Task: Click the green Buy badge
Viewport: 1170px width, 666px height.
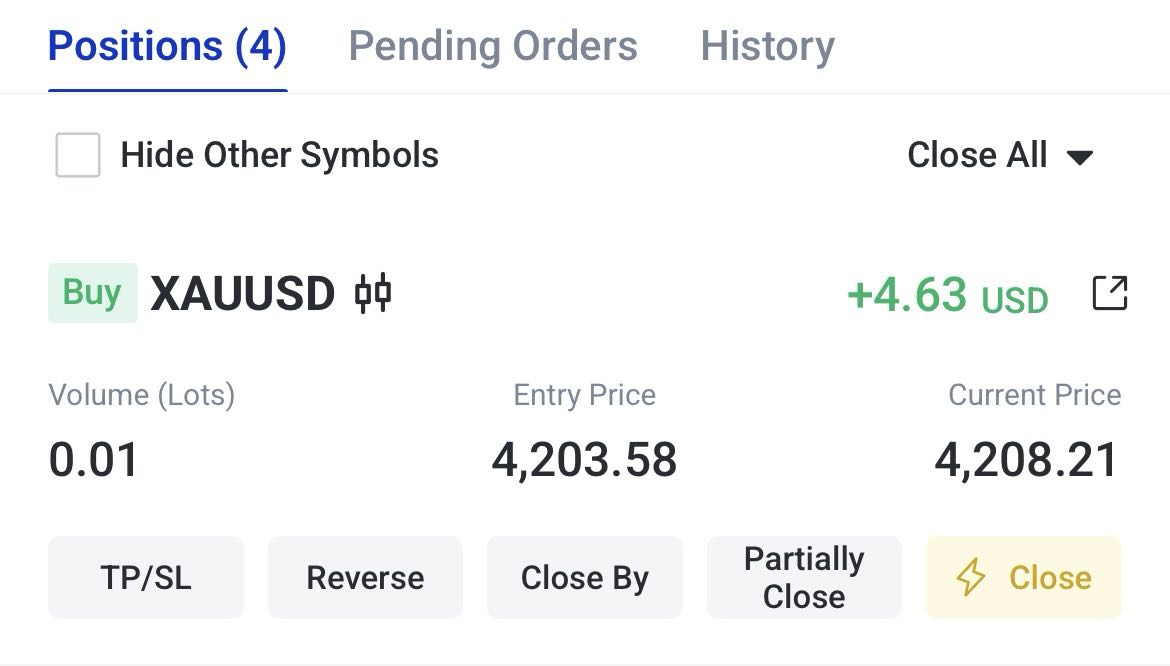Action: pyautogui.click(x=93, y=292)
